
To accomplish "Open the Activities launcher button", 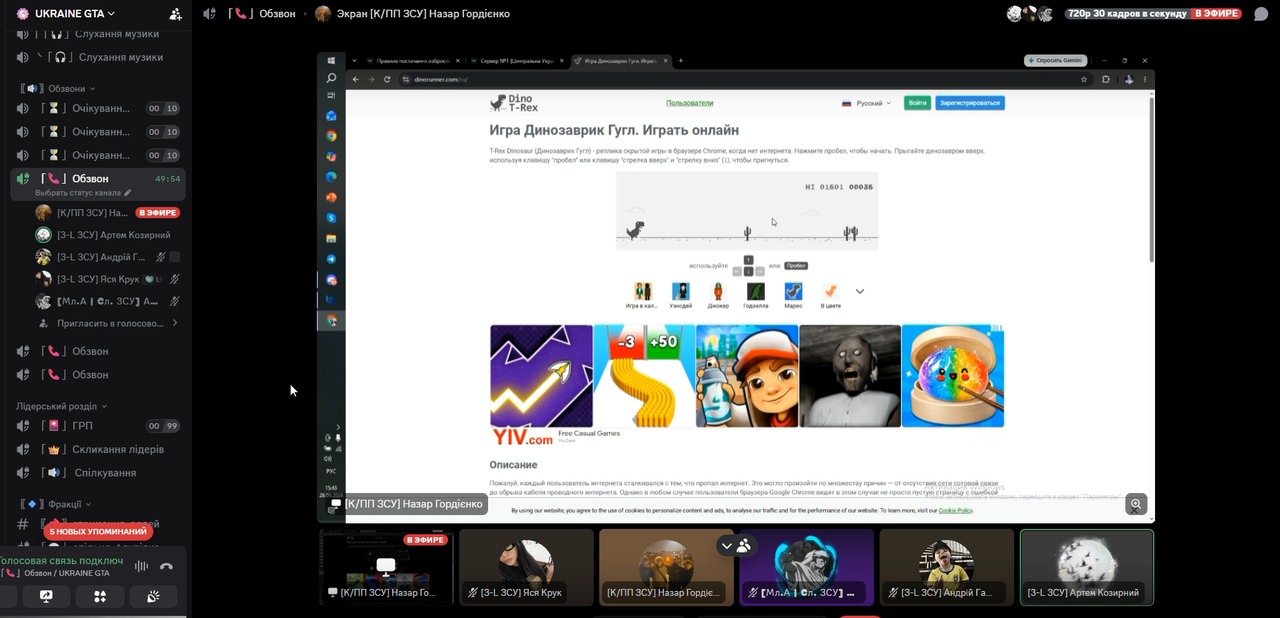I will click(99, 596).
